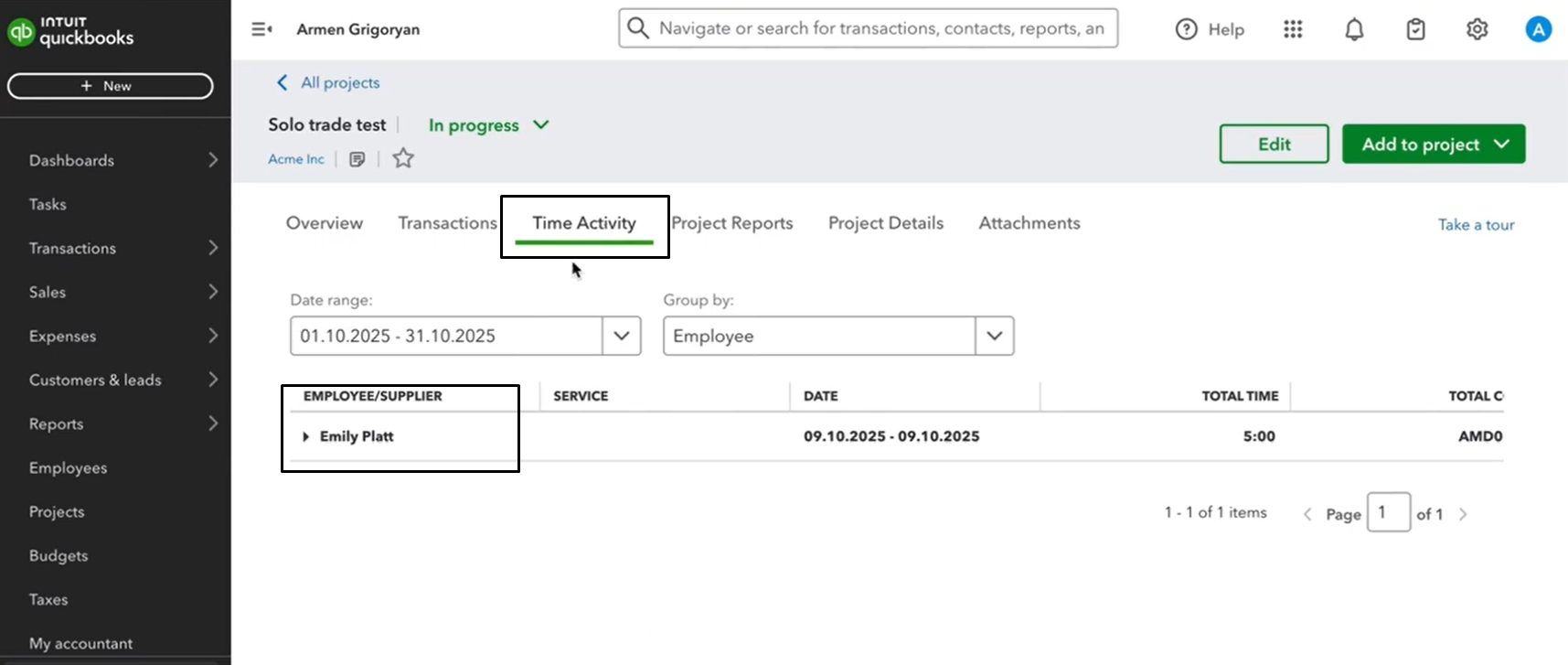1568x665 pixels.
Task: Click the user profile avatar
Action: click(1538, 29)
